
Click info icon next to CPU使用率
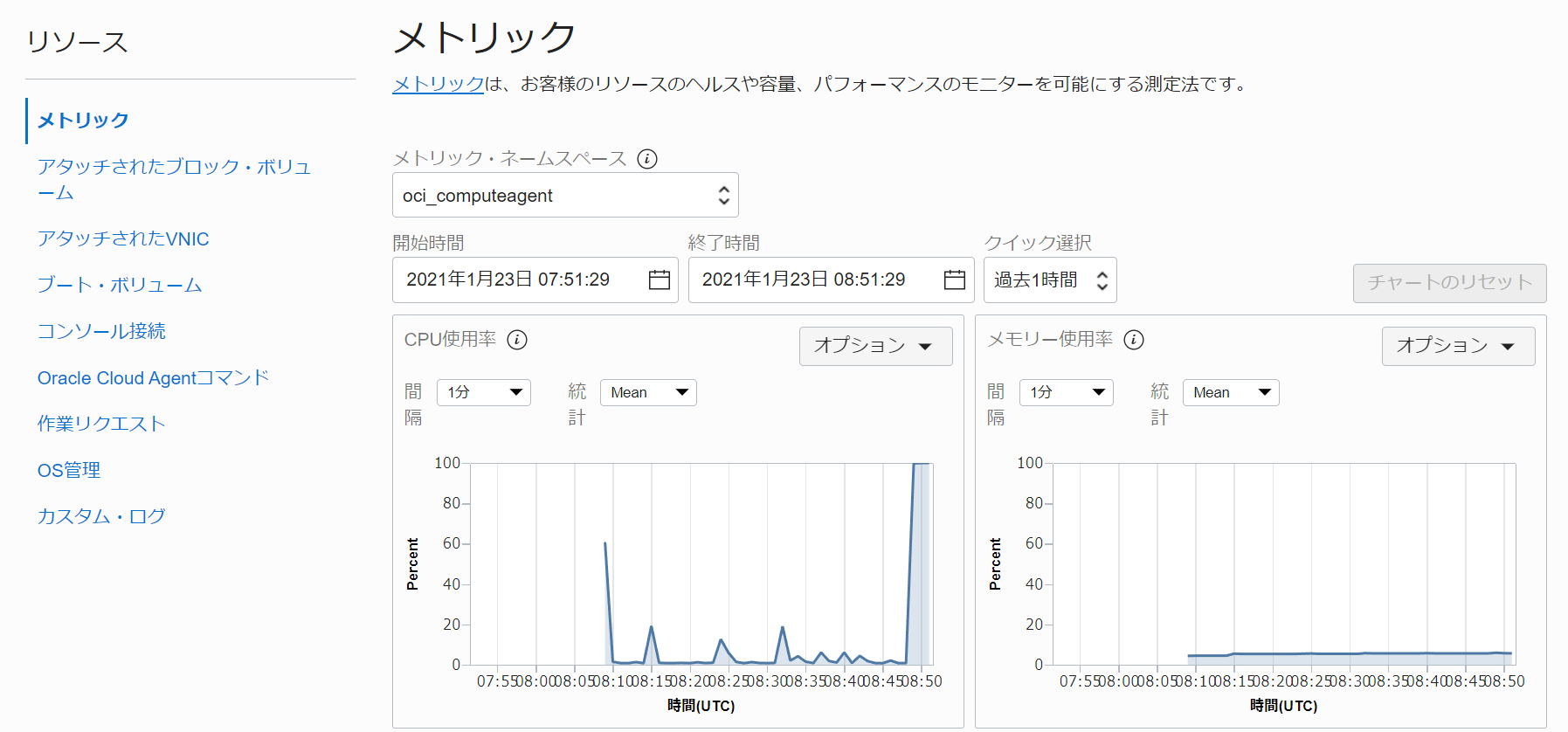coord(517,340)
